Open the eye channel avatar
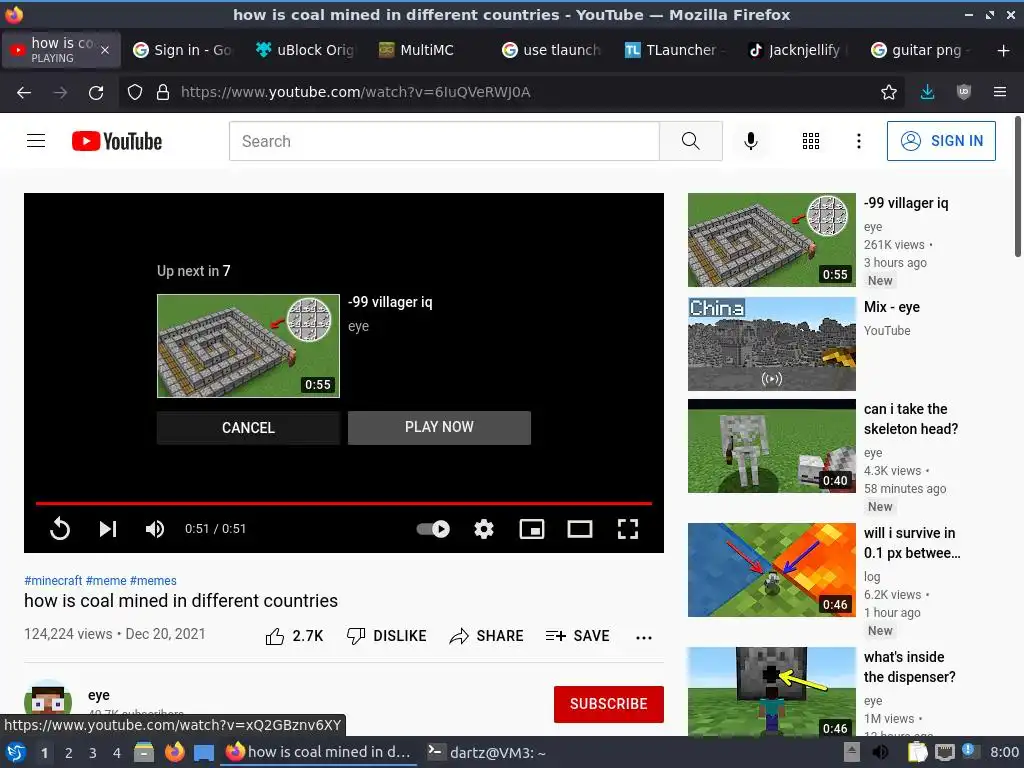Screen dimensions: 1024x768 [x=48, y=700]
